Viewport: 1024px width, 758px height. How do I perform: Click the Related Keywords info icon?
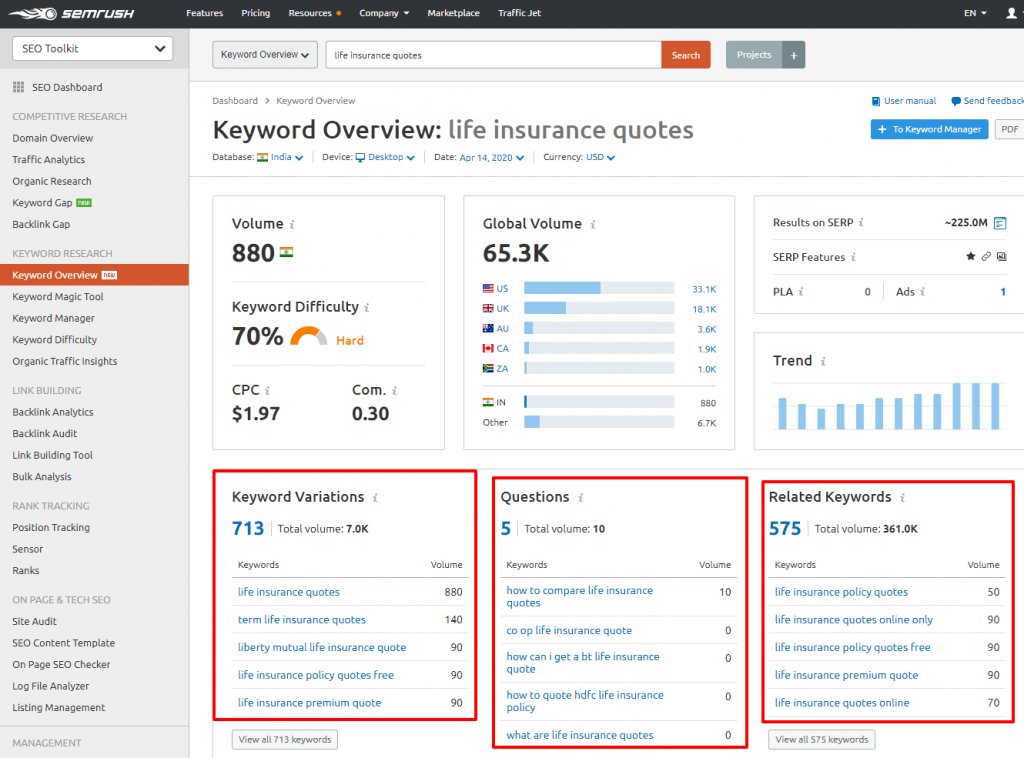(x=902, y=497)
